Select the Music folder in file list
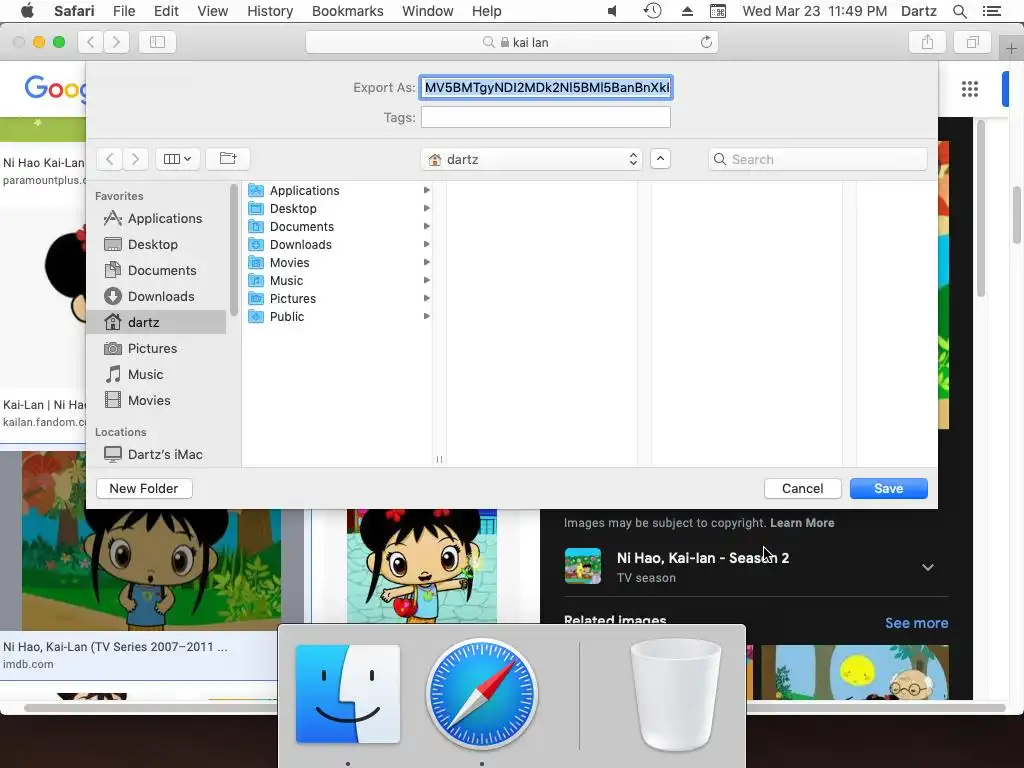 tap(339, 280)
